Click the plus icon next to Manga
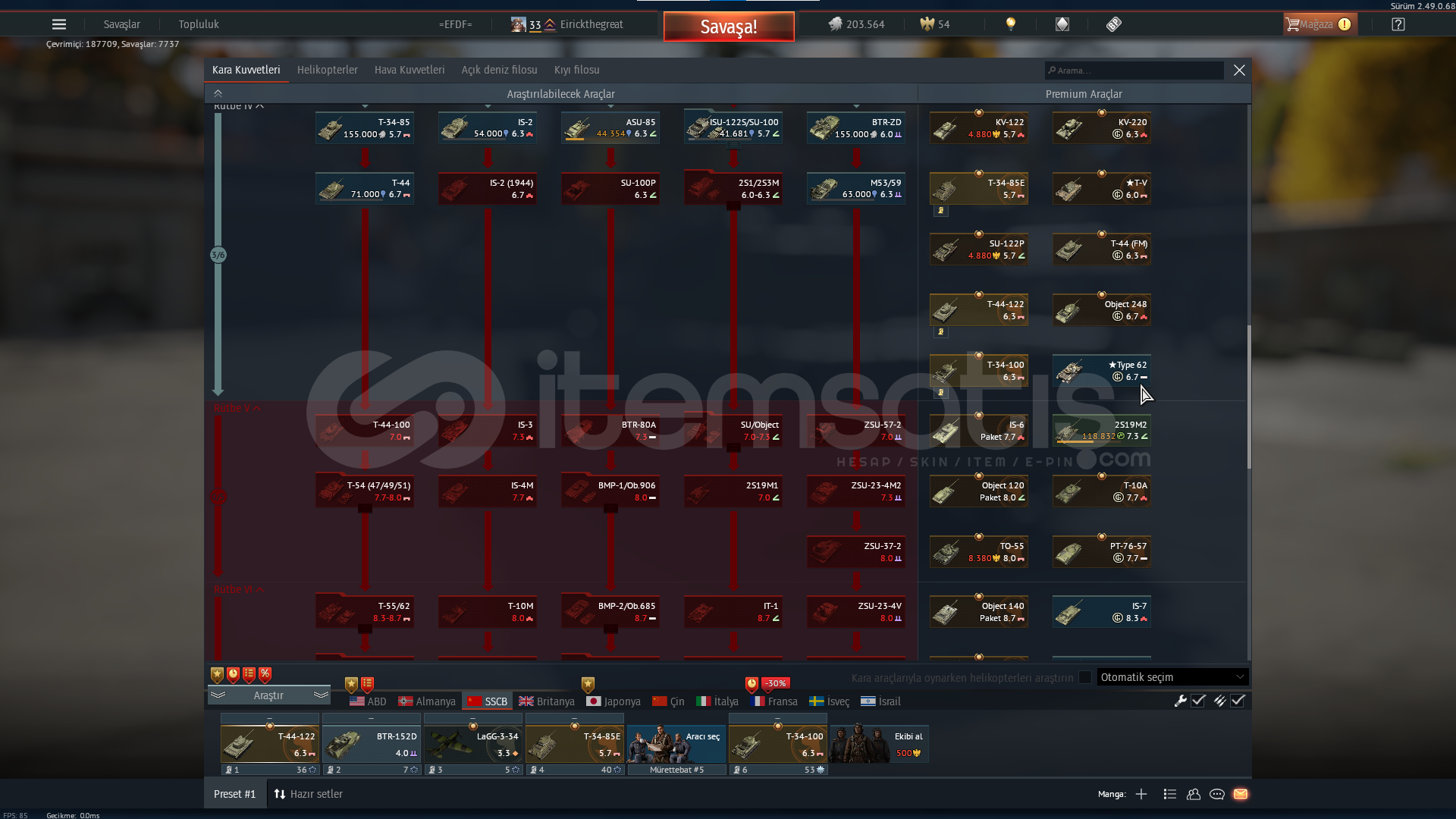This screenshot has width=1456, height=819. 1141,794
